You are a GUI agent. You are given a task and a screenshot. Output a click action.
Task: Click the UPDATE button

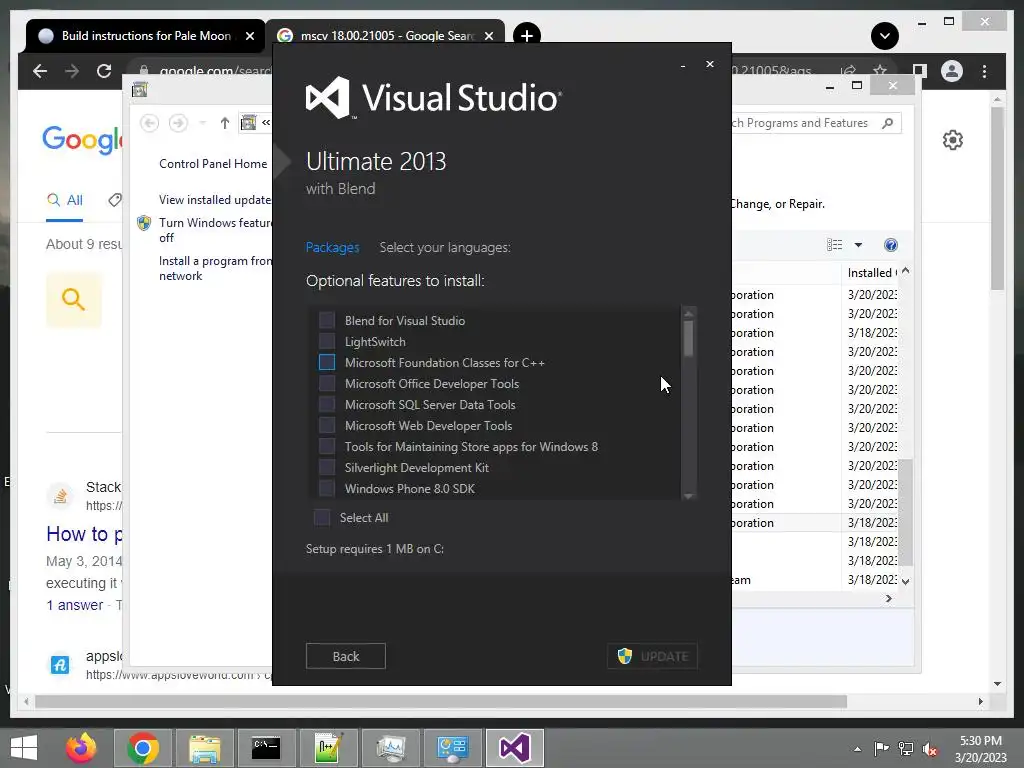click(x=652, y=656)
